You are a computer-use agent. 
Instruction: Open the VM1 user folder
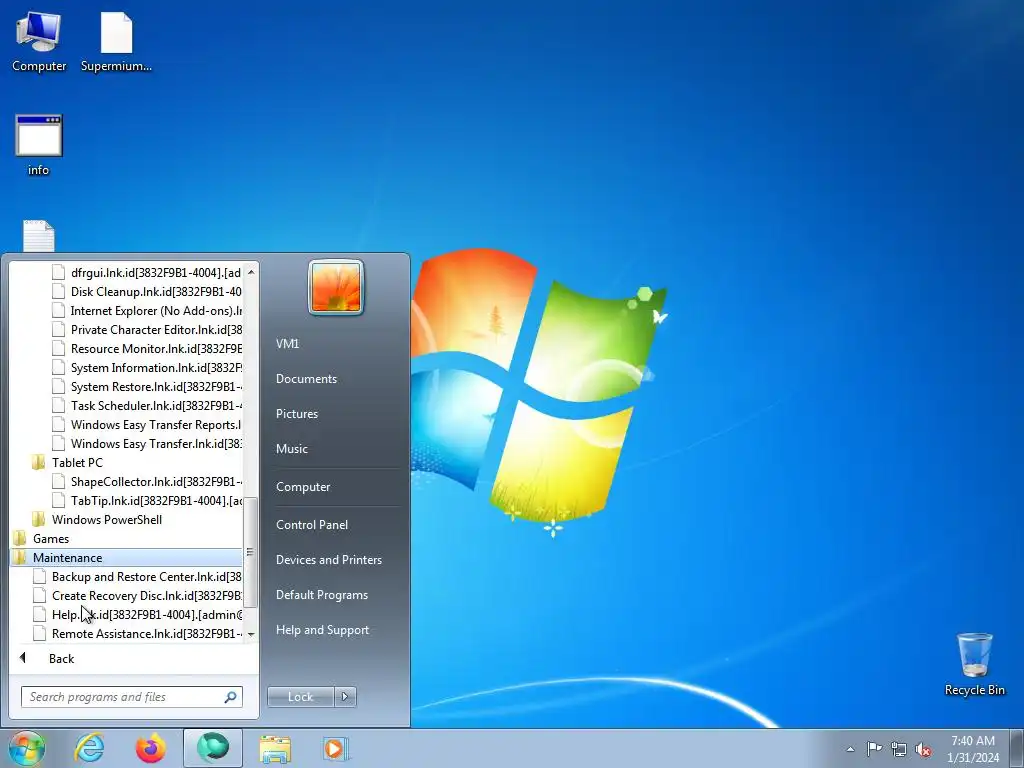point(287,344)
